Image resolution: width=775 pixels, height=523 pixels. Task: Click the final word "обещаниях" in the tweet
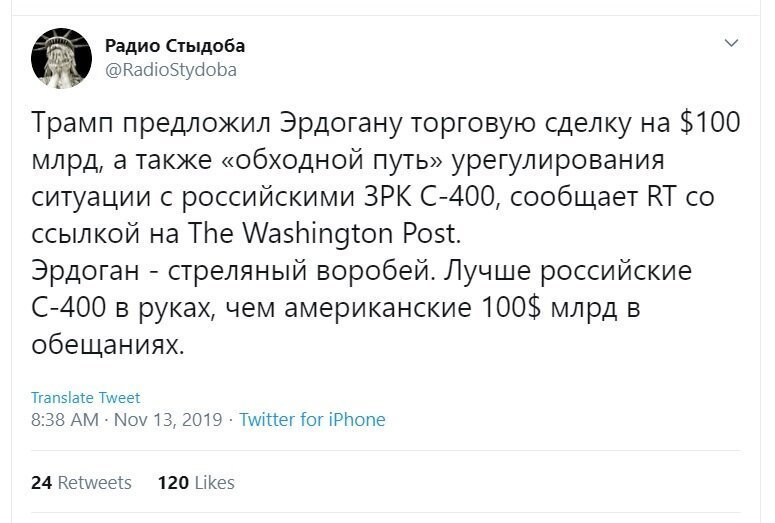(x=107, y=345)
